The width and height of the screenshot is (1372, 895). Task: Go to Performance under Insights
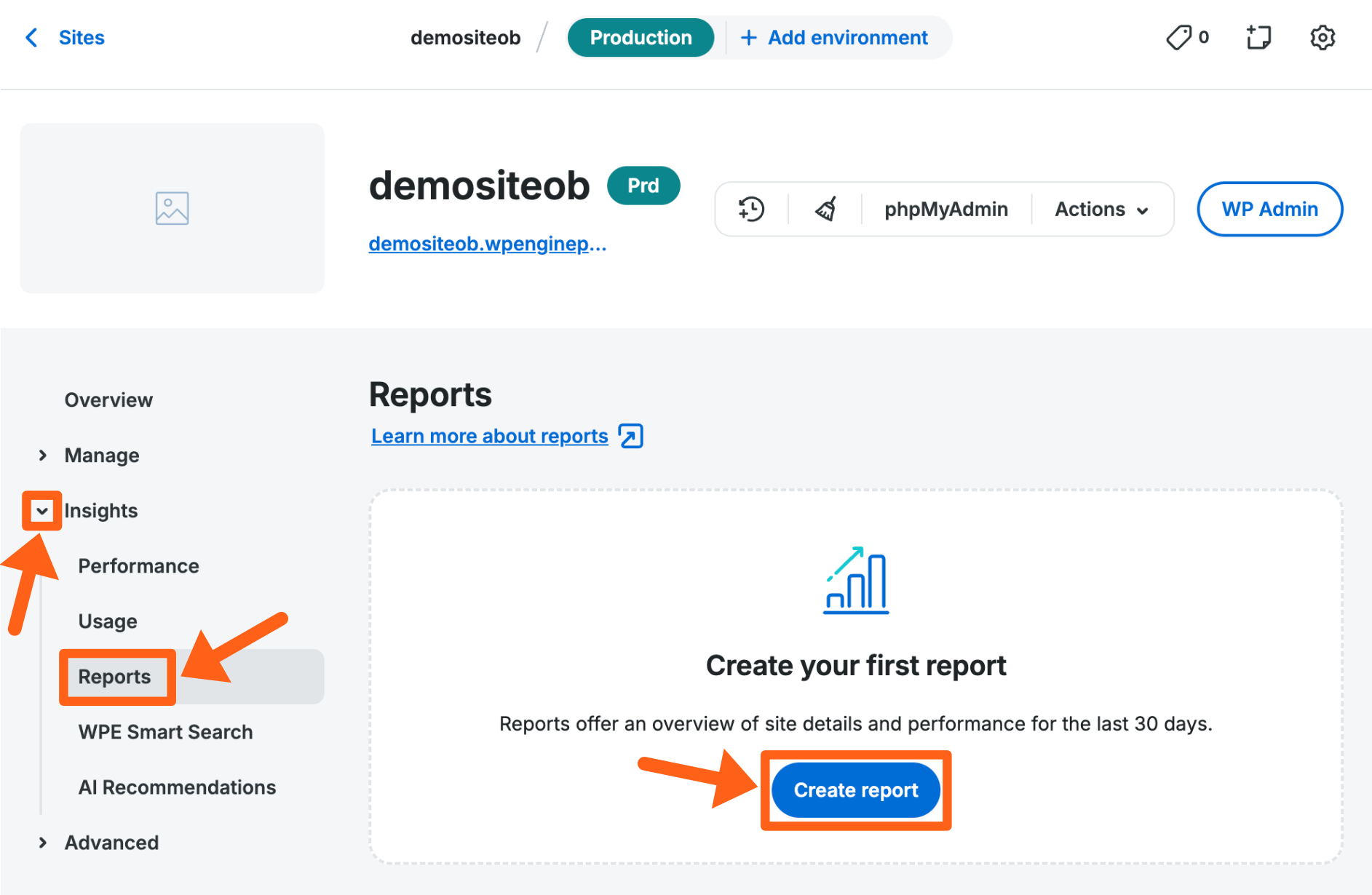(x=138, y=566)
